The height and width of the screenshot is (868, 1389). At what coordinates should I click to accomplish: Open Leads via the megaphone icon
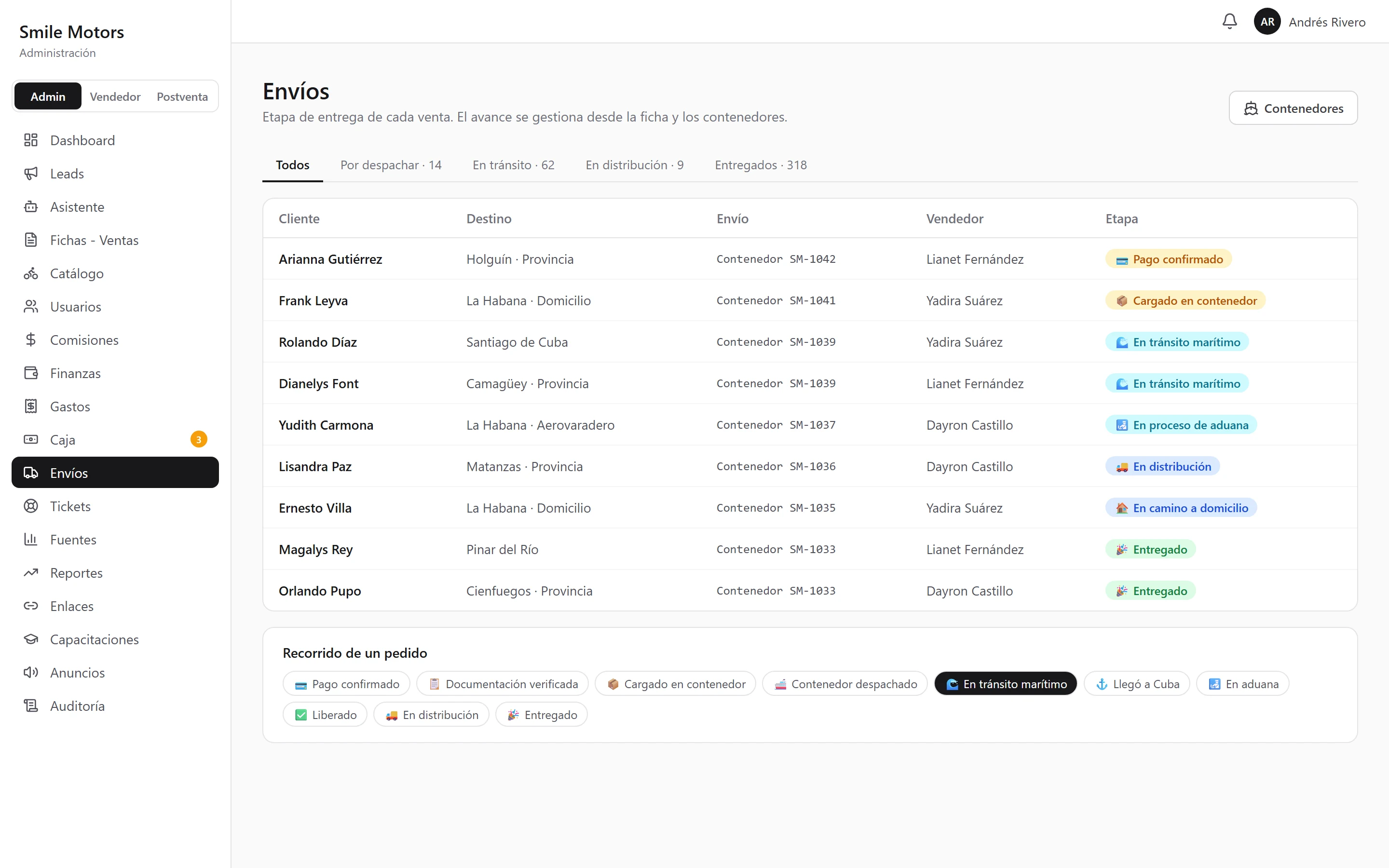[x=31, y=174]
